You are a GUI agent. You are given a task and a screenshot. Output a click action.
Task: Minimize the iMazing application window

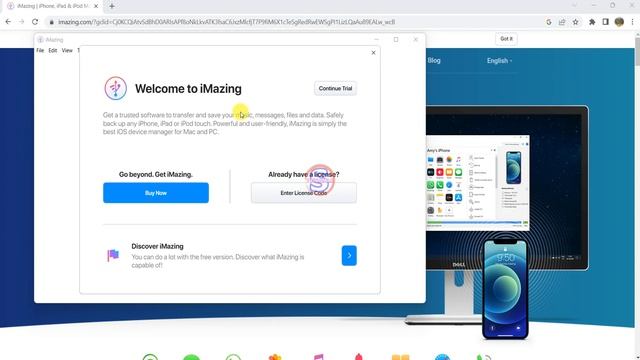click(376, 40)
